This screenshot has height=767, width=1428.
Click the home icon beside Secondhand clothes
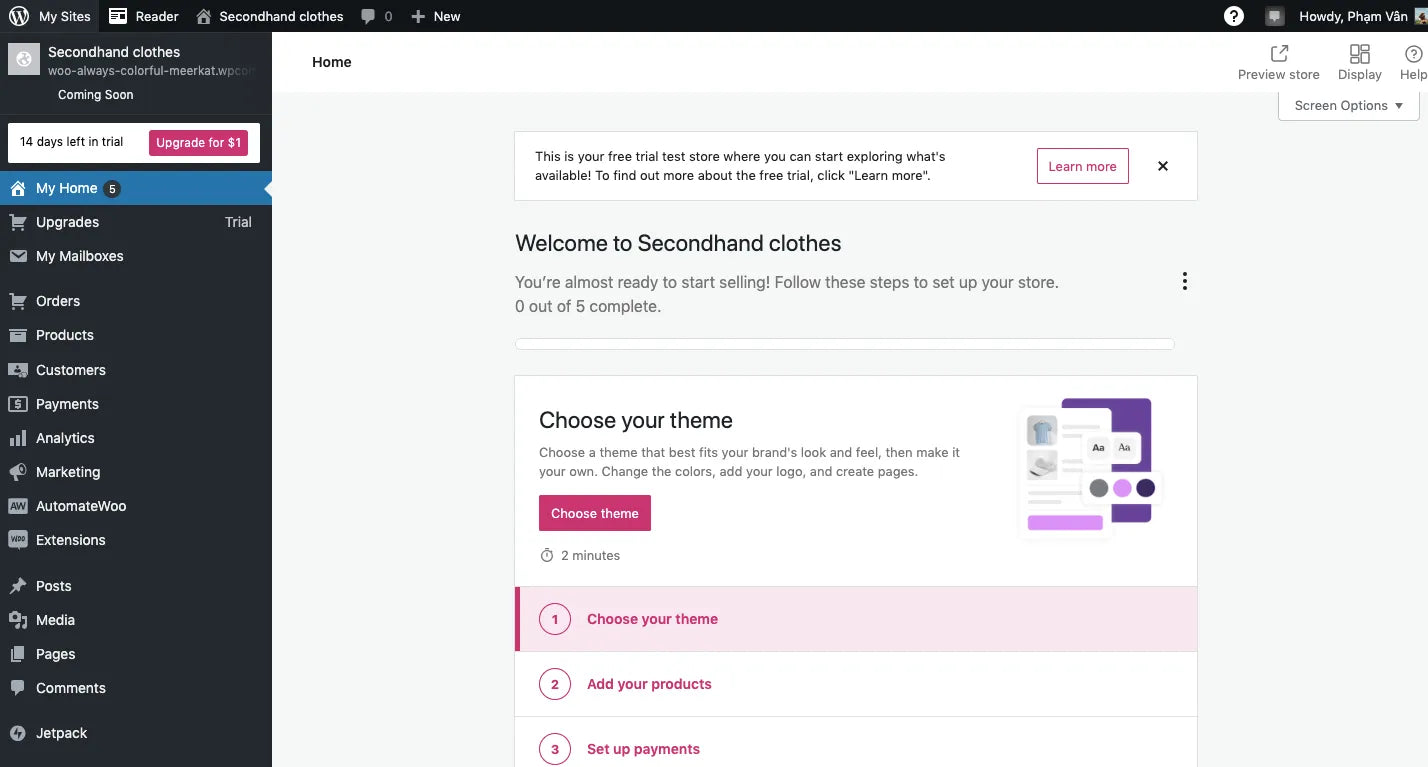pyautogui.click(x=204, y=16)
